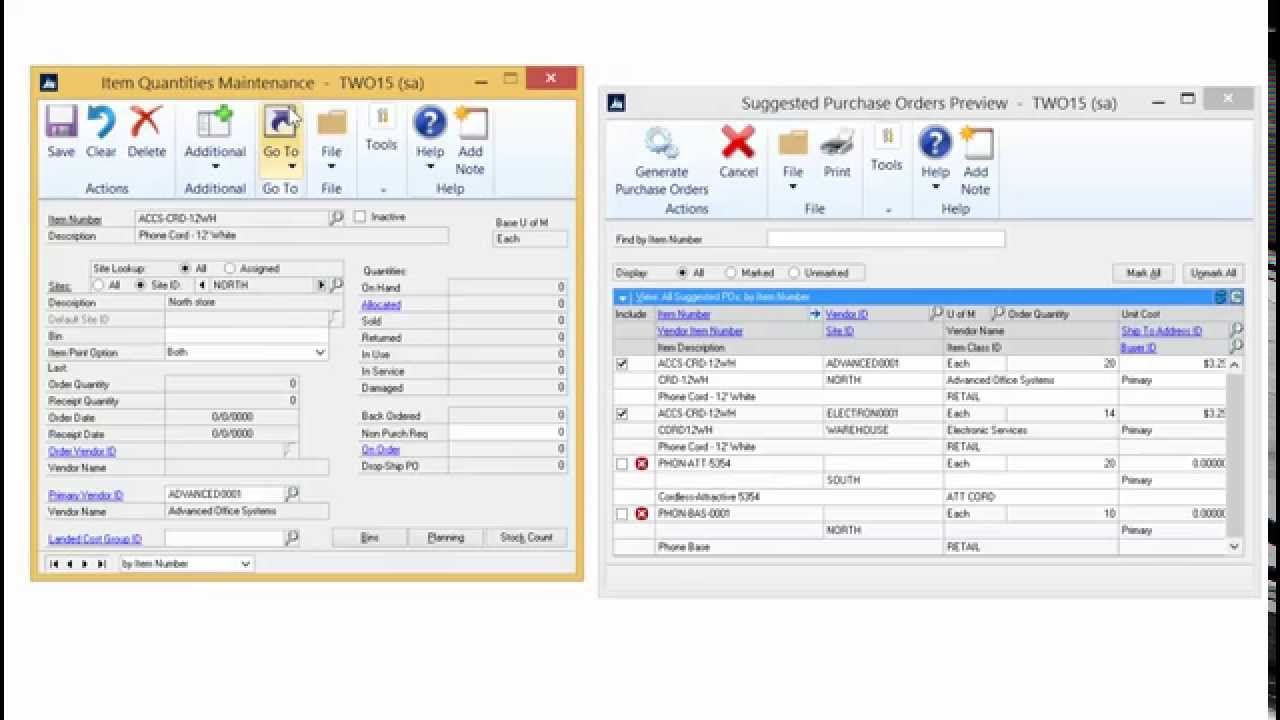This screenshot has width=1280, height=720.
Task: Click the Print icon
Action: click(836, 143)
